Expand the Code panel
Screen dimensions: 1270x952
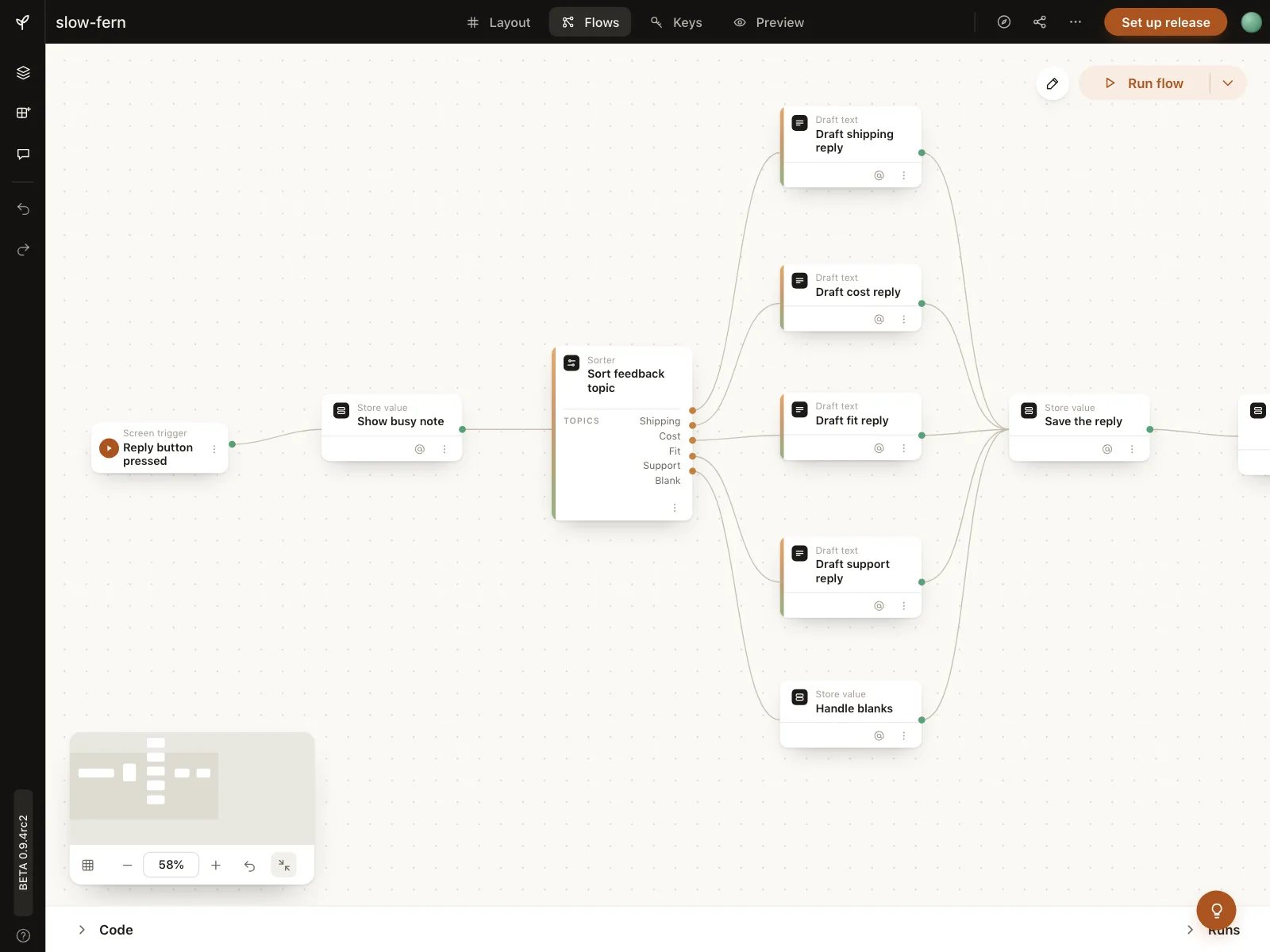pyautogui.click(x=105, y=930)
